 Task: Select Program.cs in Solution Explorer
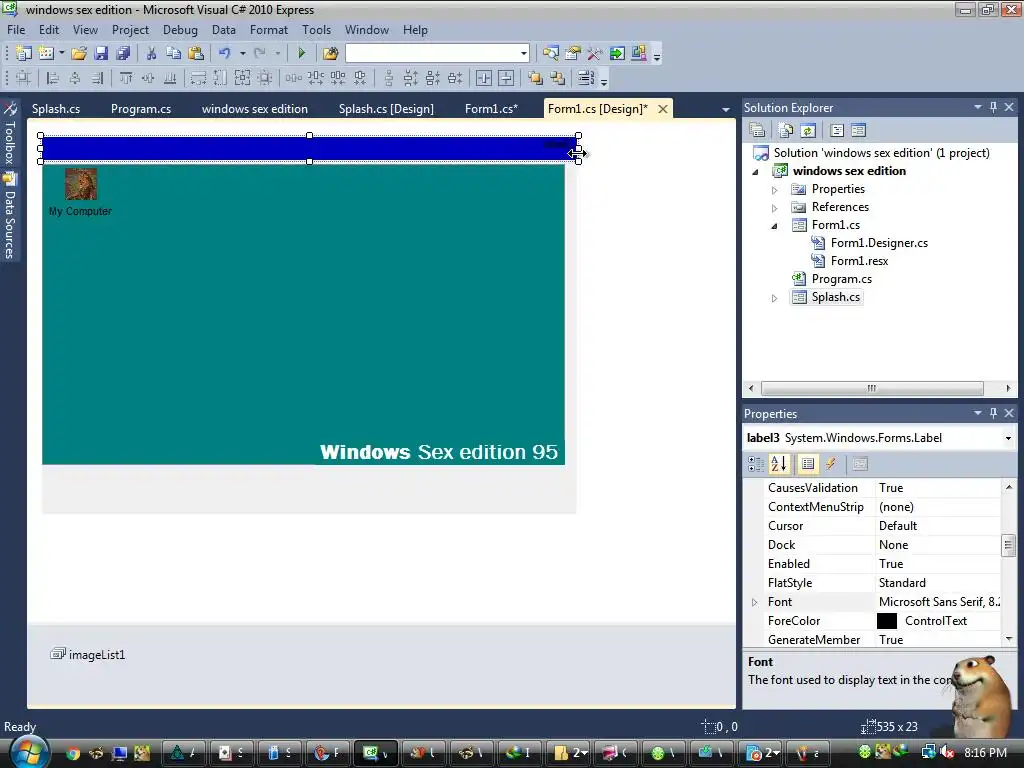tap(842, 279)
